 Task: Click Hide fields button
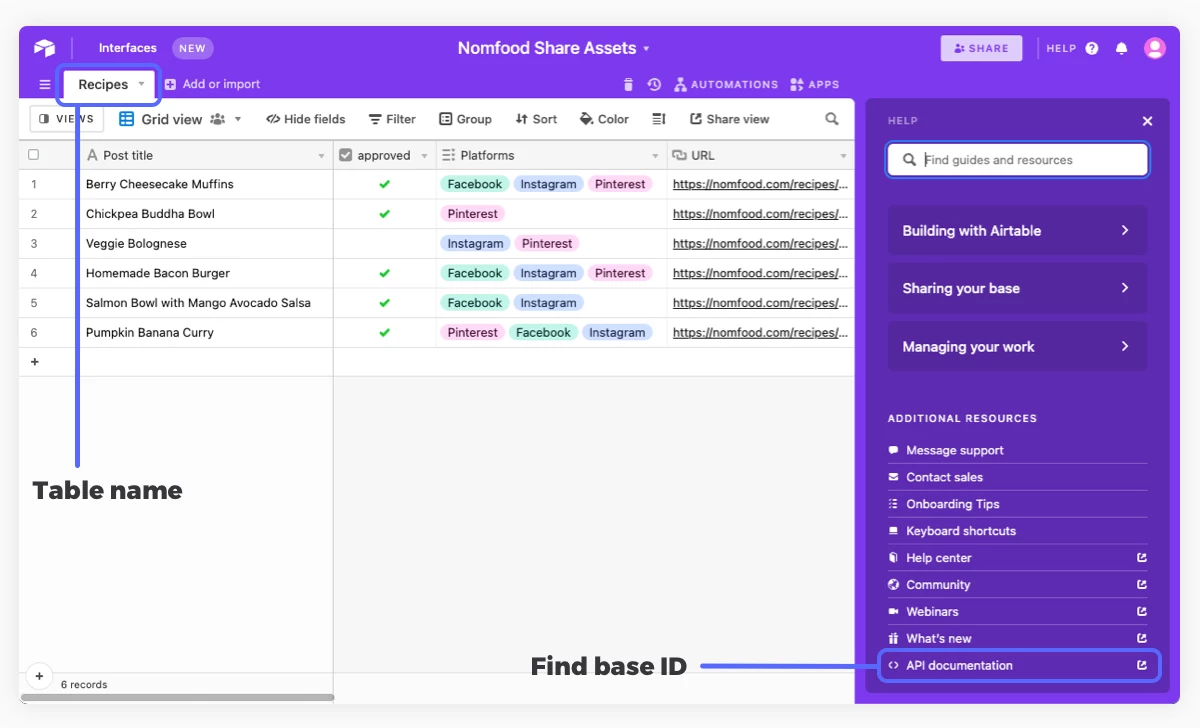306,119
